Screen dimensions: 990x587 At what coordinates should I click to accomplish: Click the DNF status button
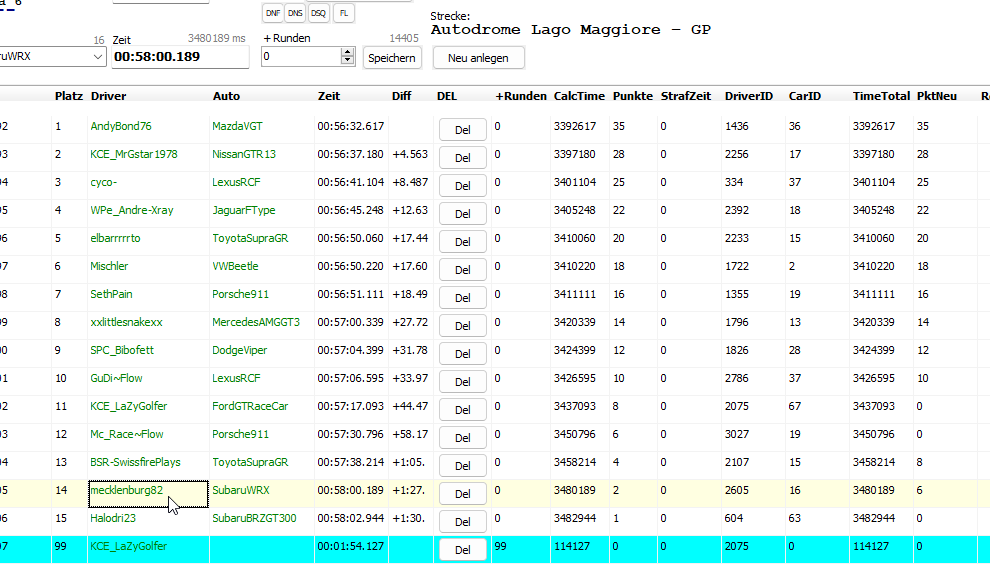tap(271, 13)
